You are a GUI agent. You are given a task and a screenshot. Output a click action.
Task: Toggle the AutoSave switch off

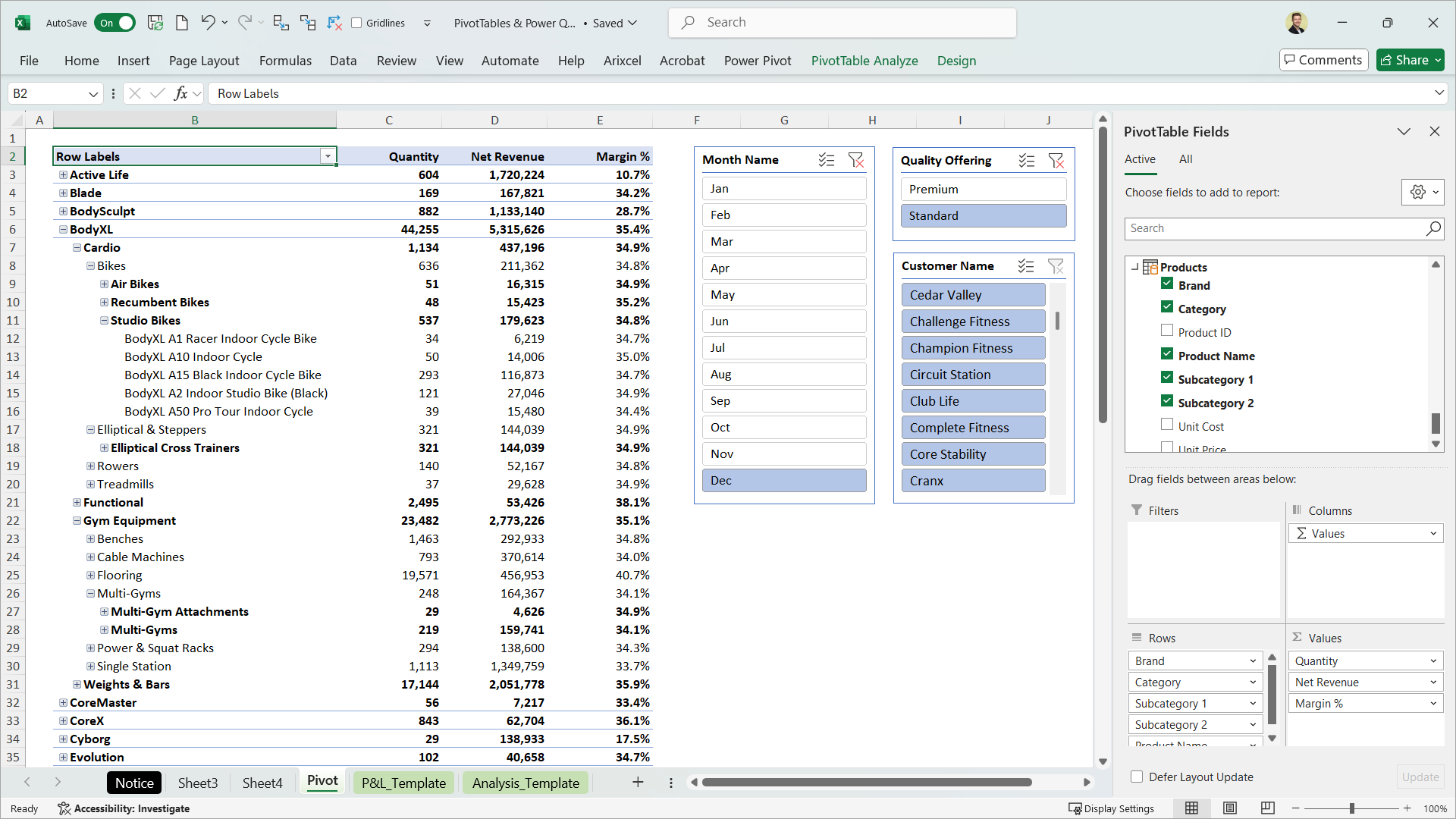(115, 23)
